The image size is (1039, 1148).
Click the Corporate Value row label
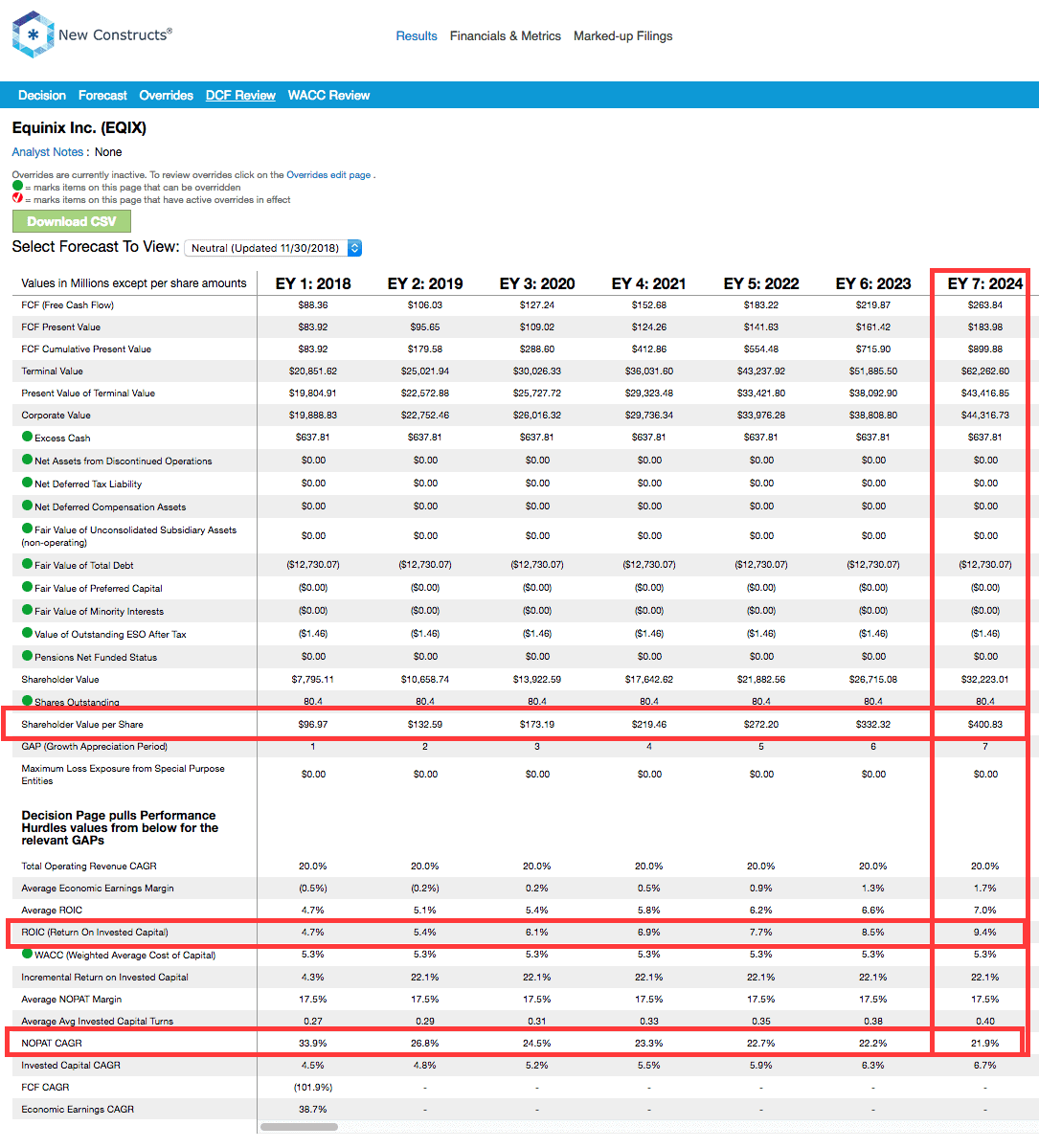[x=56, y=415]
